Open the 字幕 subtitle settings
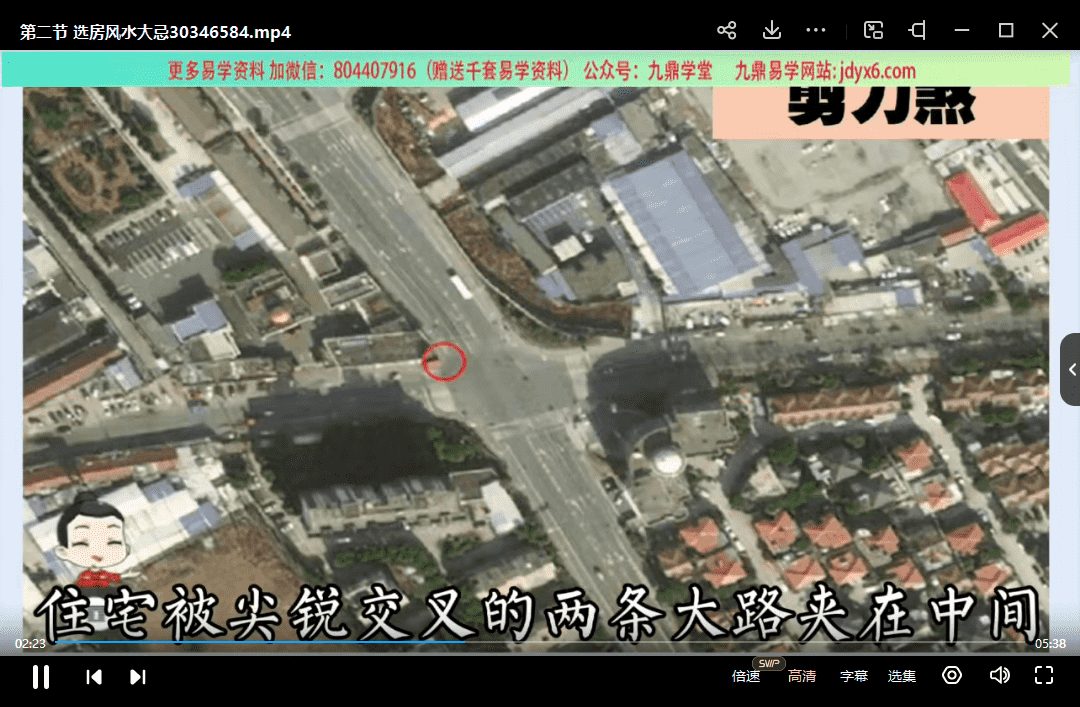1080x707 pixels. (853, 676)
